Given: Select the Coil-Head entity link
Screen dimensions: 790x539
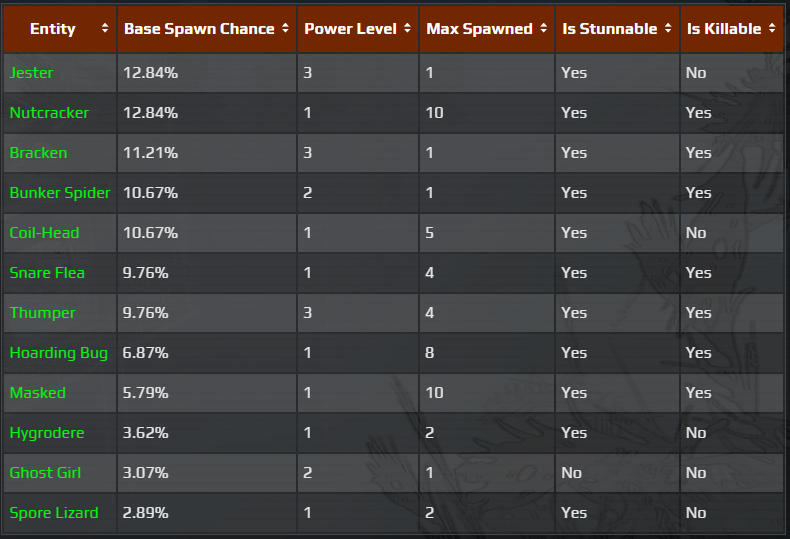Looking at the screenshot, I should pos(44,233).
